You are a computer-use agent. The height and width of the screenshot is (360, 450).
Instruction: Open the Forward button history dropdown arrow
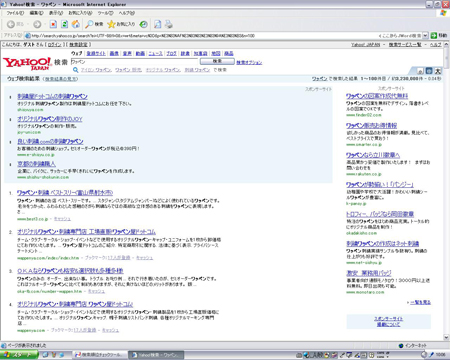point(44,24)
